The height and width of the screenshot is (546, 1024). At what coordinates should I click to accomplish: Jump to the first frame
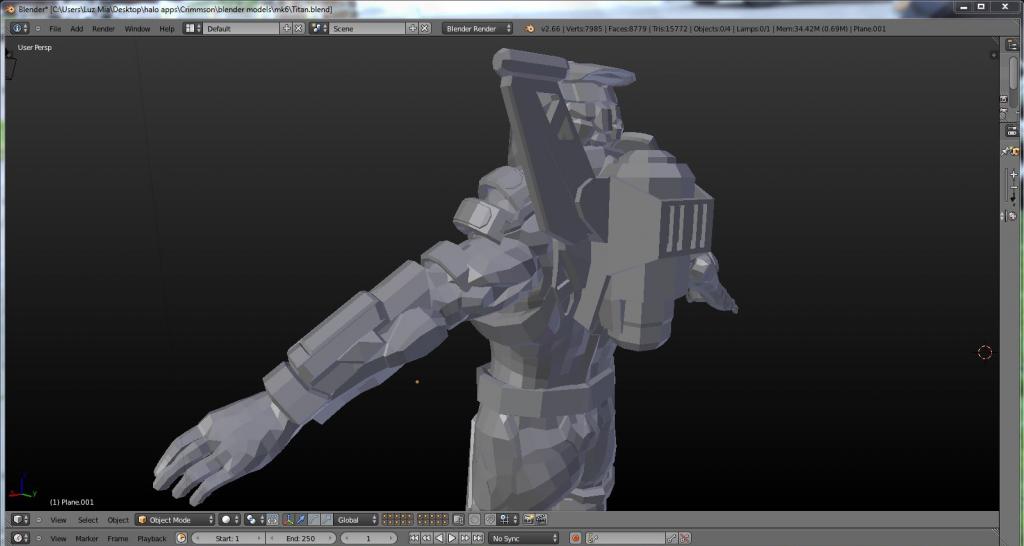click(x=414, y=538)
